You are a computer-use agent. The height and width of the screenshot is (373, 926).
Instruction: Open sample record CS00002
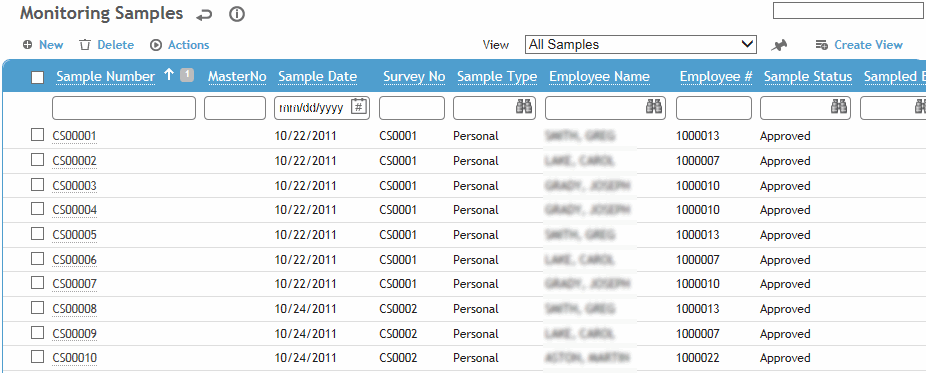point(74,161)
